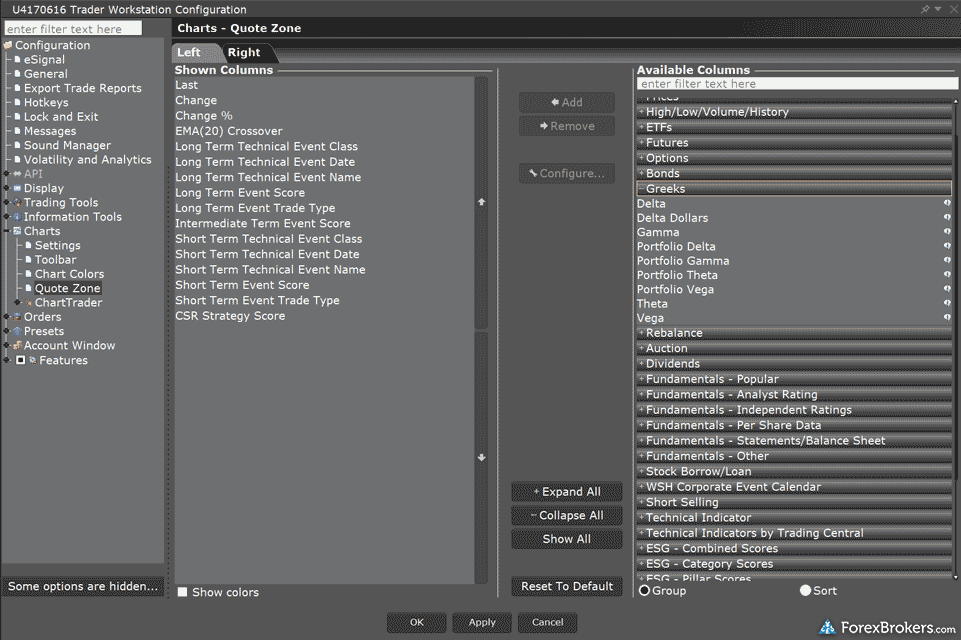Select the Group radio button

[644, 591]
